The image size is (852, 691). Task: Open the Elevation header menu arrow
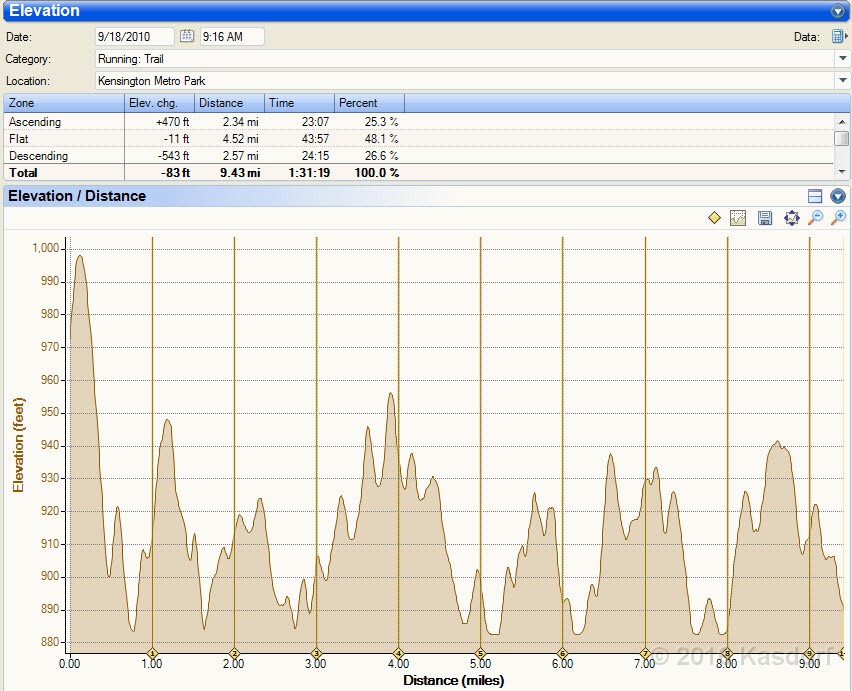[838, 11]
